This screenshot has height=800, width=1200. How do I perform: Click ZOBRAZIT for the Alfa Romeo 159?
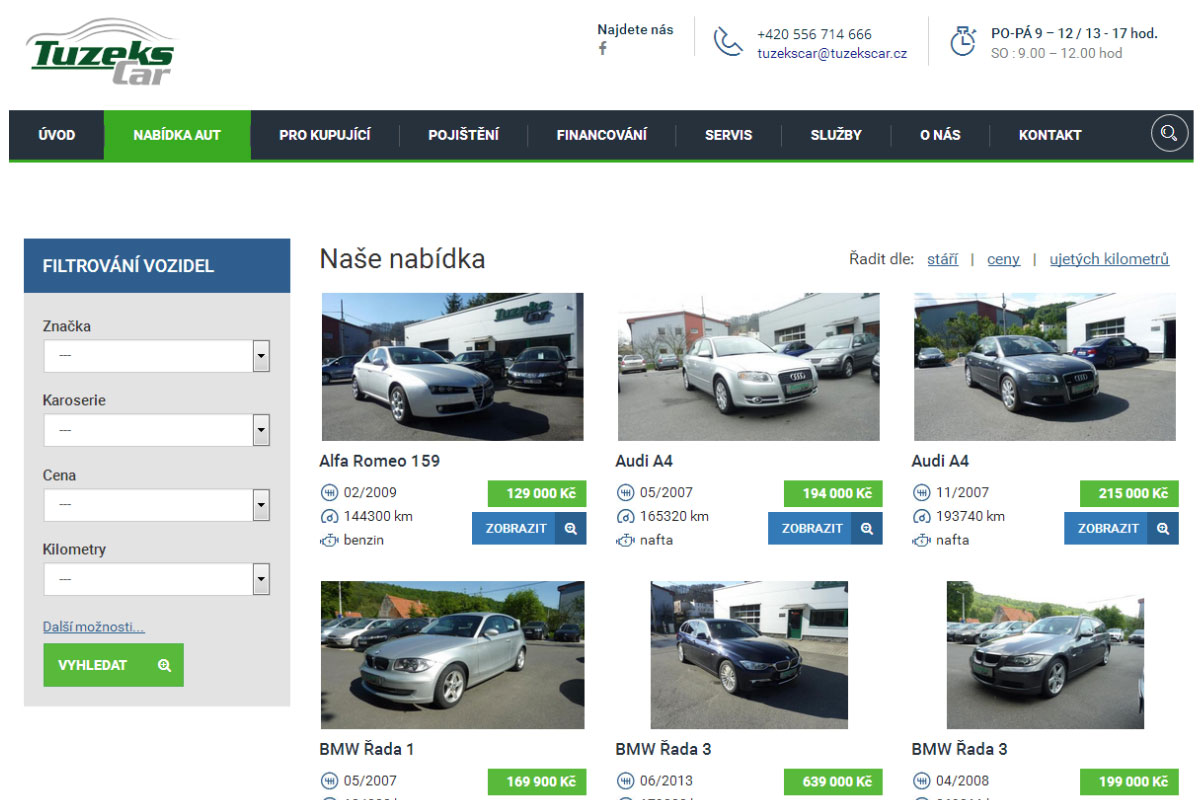tap(529, 528)
